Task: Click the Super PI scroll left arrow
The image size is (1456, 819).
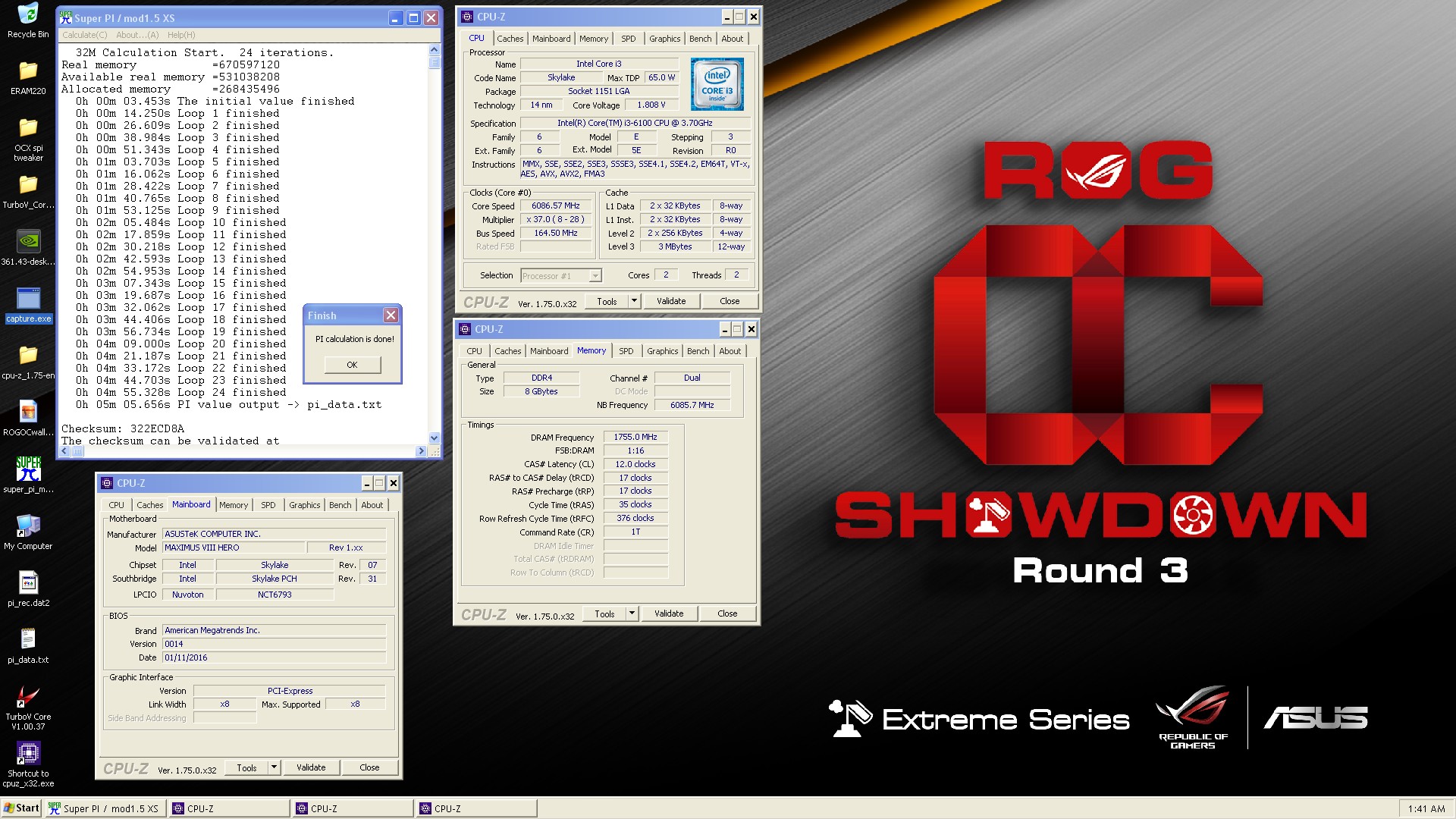Action: tap(64, 451)
